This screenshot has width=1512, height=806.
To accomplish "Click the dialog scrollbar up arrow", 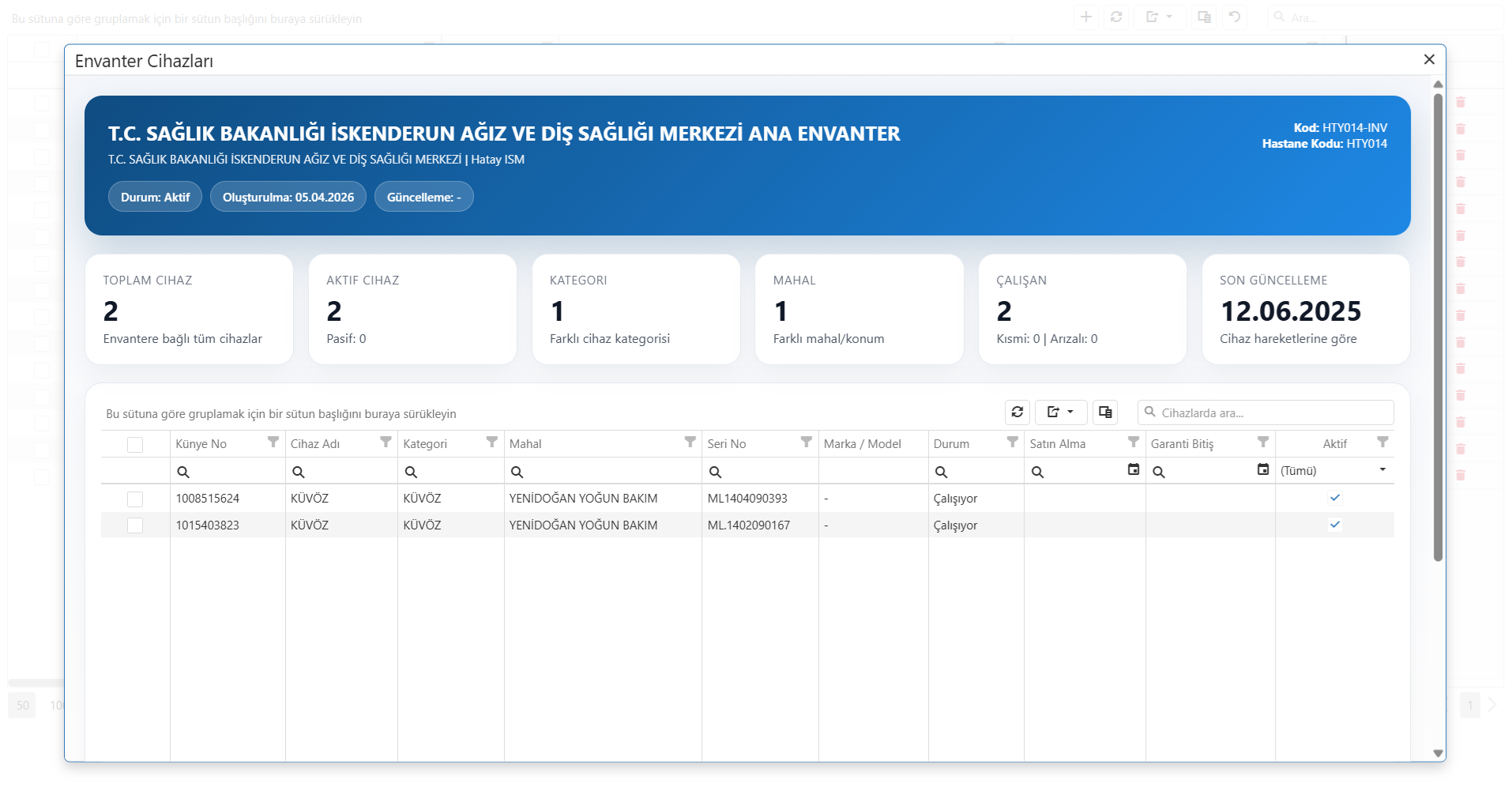I will point(1439,84).
